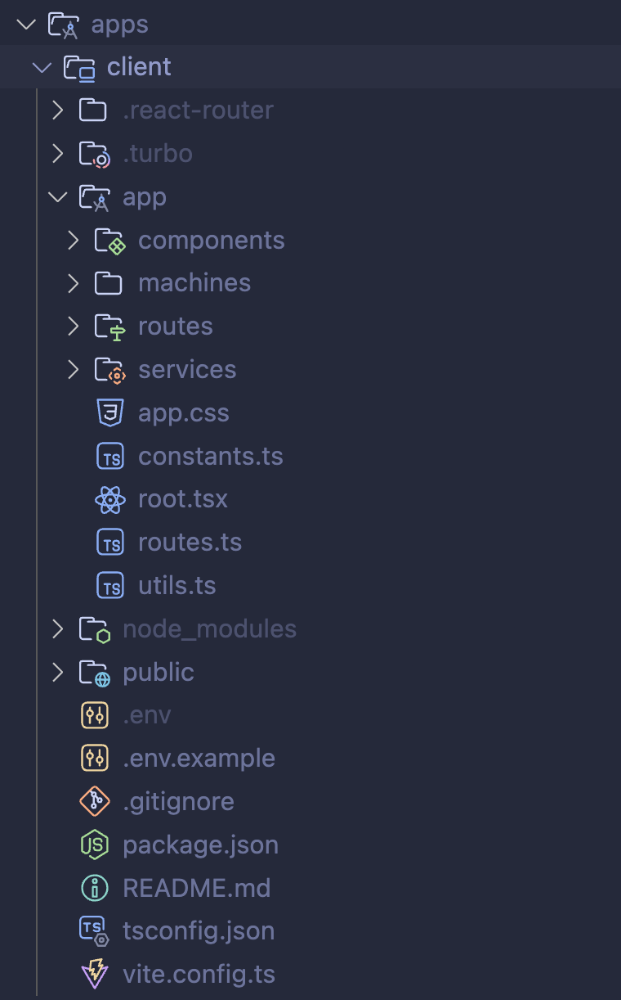The height and width of the screenshot is (1000, 621).
Task: Expand the public folder chevron
Action: point(57,672)
